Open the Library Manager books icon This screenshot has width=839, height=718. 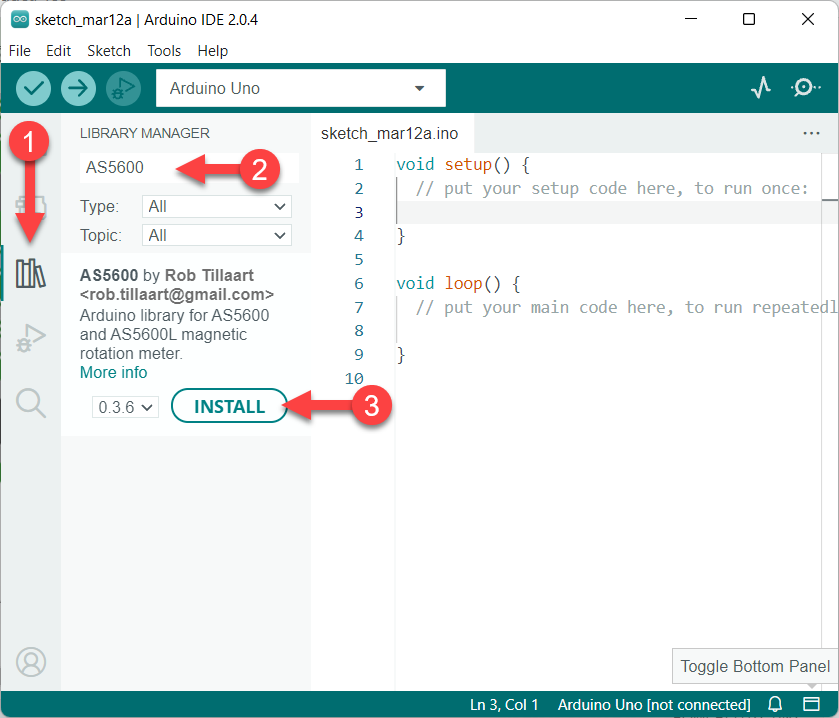click(x=30, y=273)
